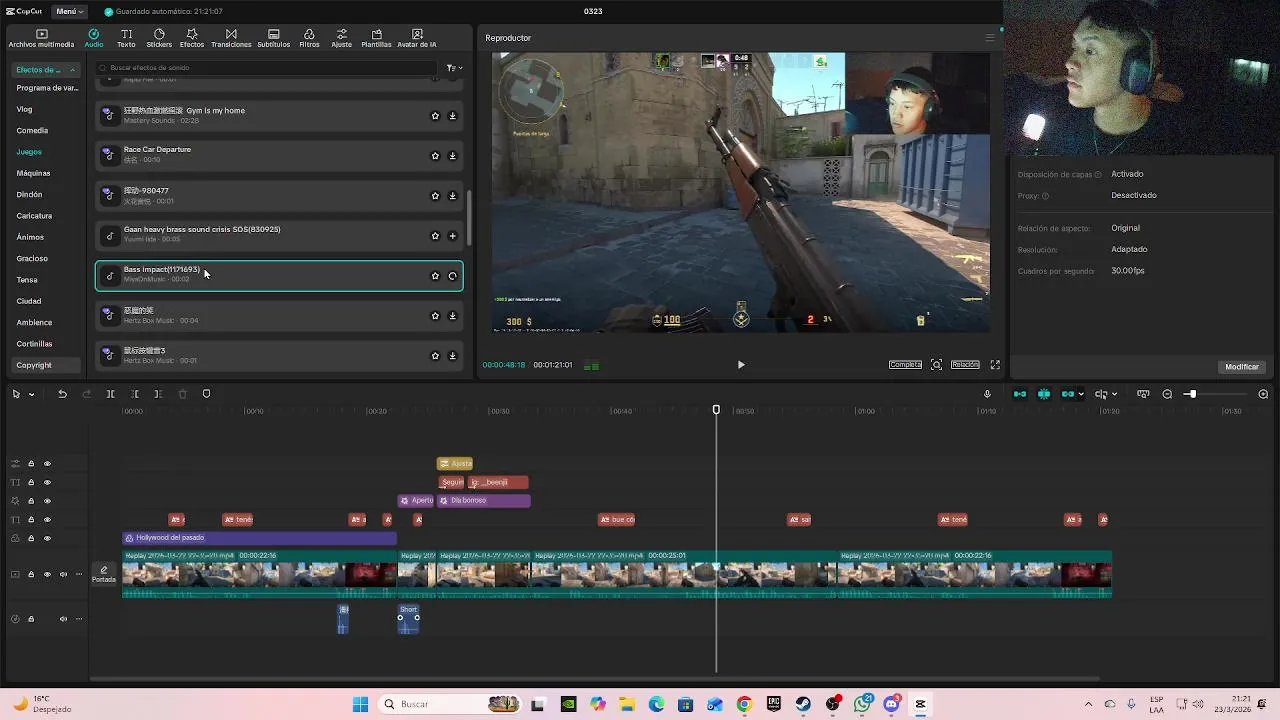Switch to the Transiciones tab
Image resolution: width=1280 pixels, height=720 pixels.
point(231,39)
